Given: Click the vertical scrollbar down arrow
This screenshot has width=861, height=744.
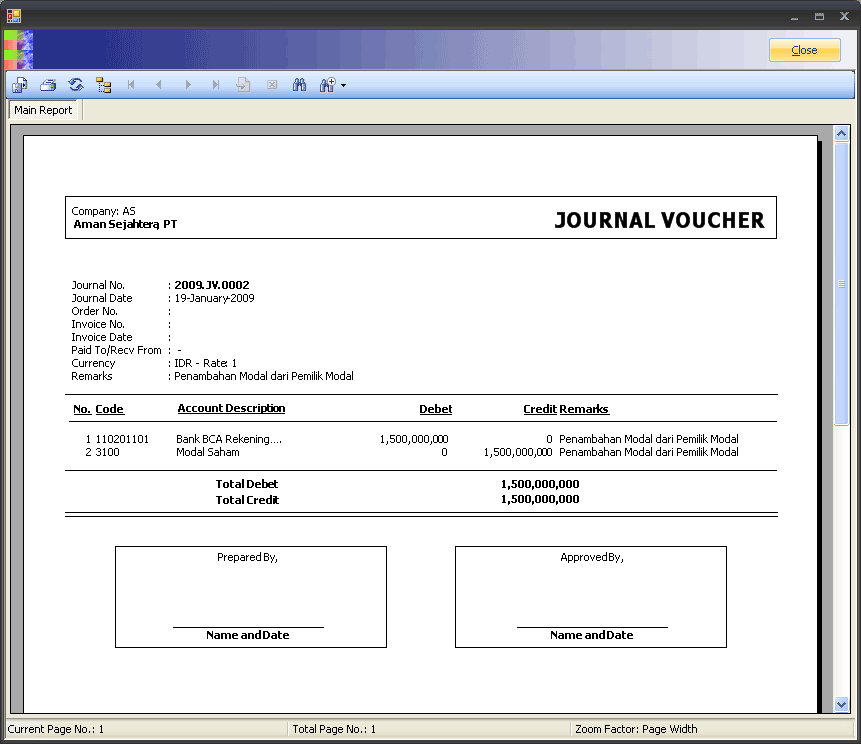Looking at the screenshot, I should point(841,704).
